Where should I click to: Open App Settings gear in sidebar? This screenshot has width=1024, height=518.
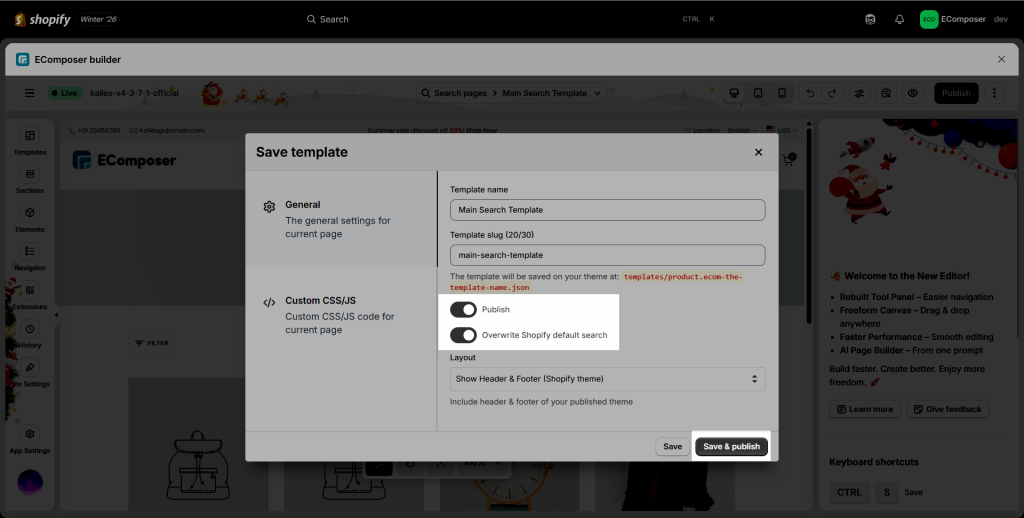coord(30,438)
